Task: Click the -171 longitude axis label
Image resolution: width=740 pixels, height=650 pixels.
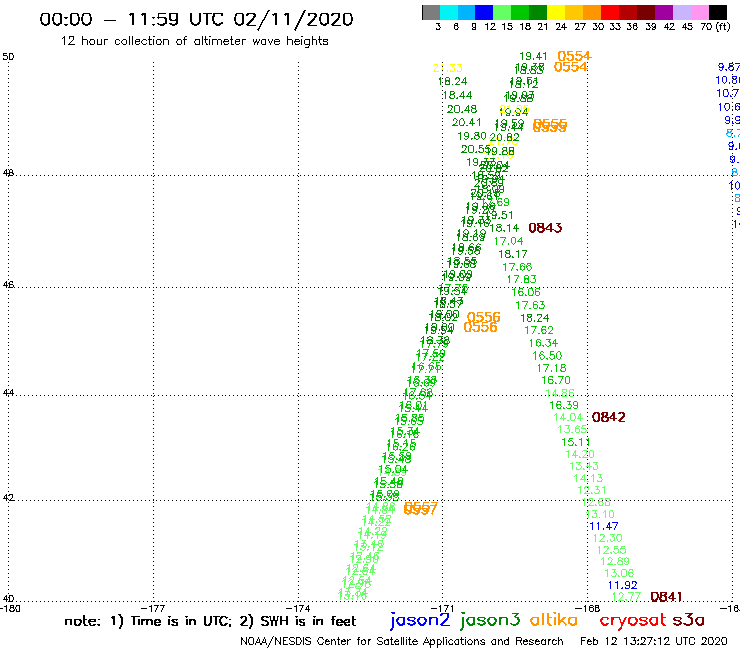Action: [x=443, y=609]
